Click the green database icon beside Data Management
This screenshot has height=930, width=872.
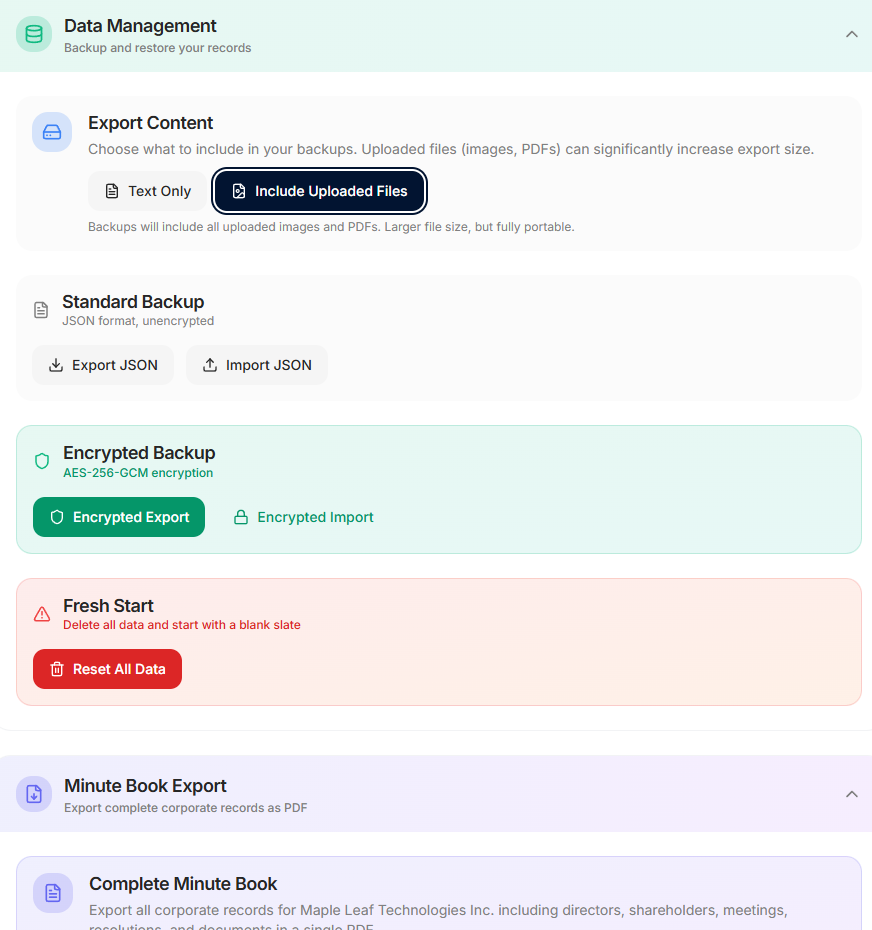tap(34, 34)
